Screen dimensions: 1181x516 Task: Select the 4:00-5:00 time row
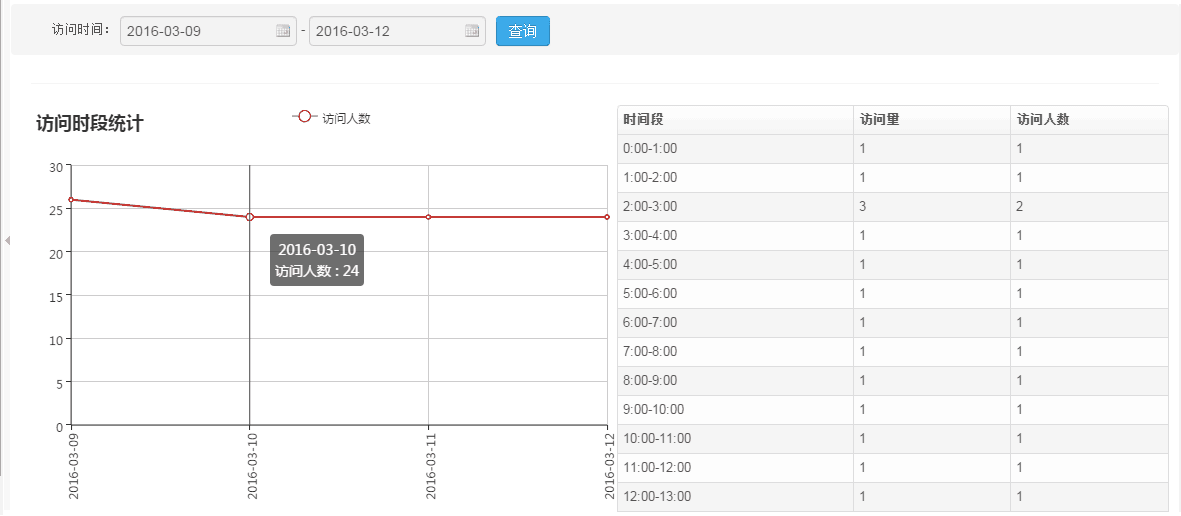pyautogui.click(x=893, y=264)
